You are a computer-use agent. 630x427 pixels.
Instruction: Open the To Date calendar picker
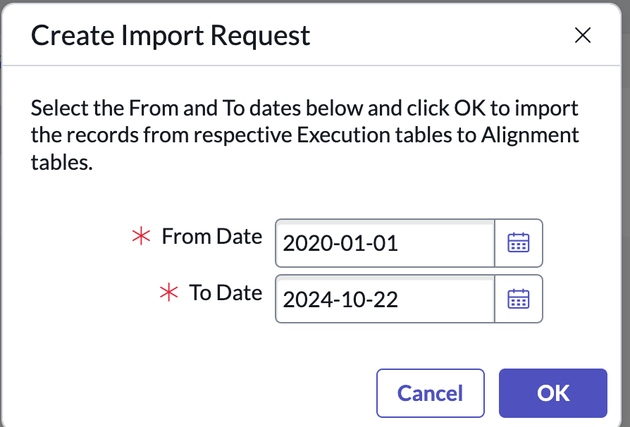(x=519, y=299)
